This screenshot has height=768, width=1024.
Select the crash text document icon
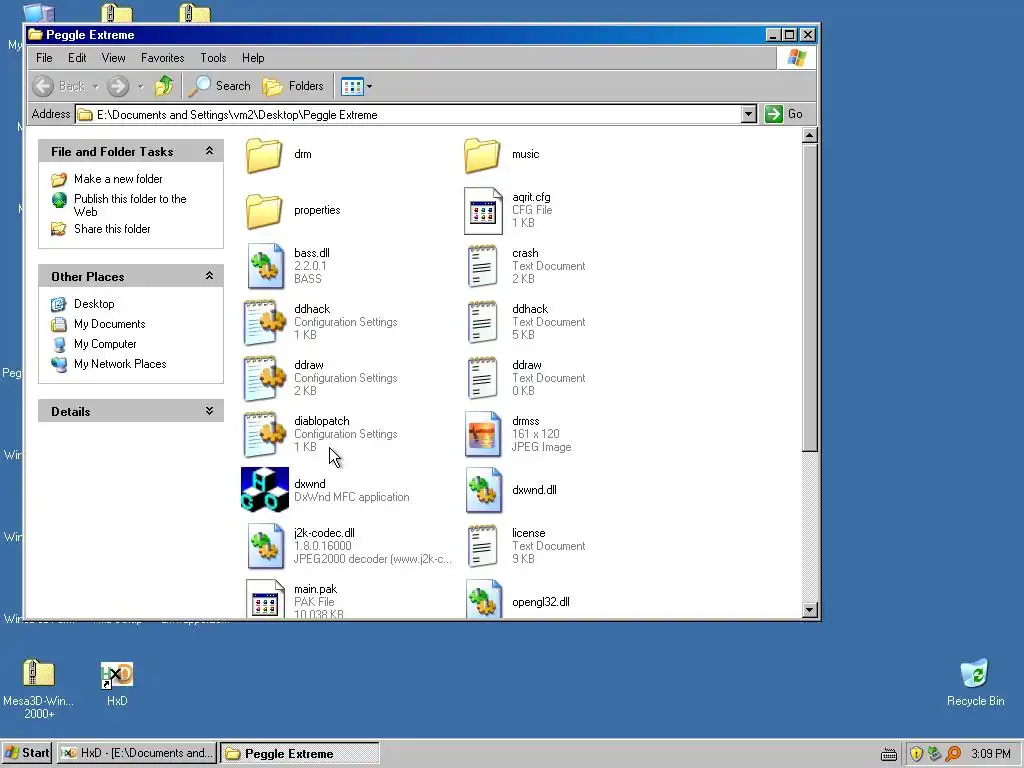point(483,266)
